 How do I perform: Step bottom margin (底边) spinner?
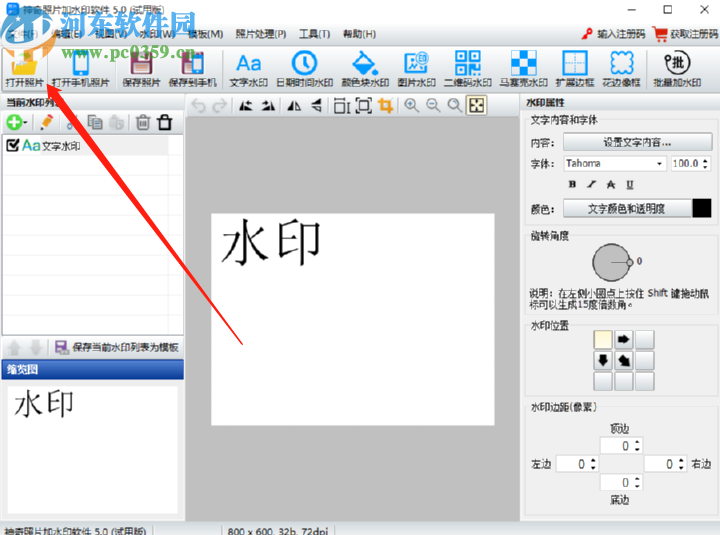point(637,482)
